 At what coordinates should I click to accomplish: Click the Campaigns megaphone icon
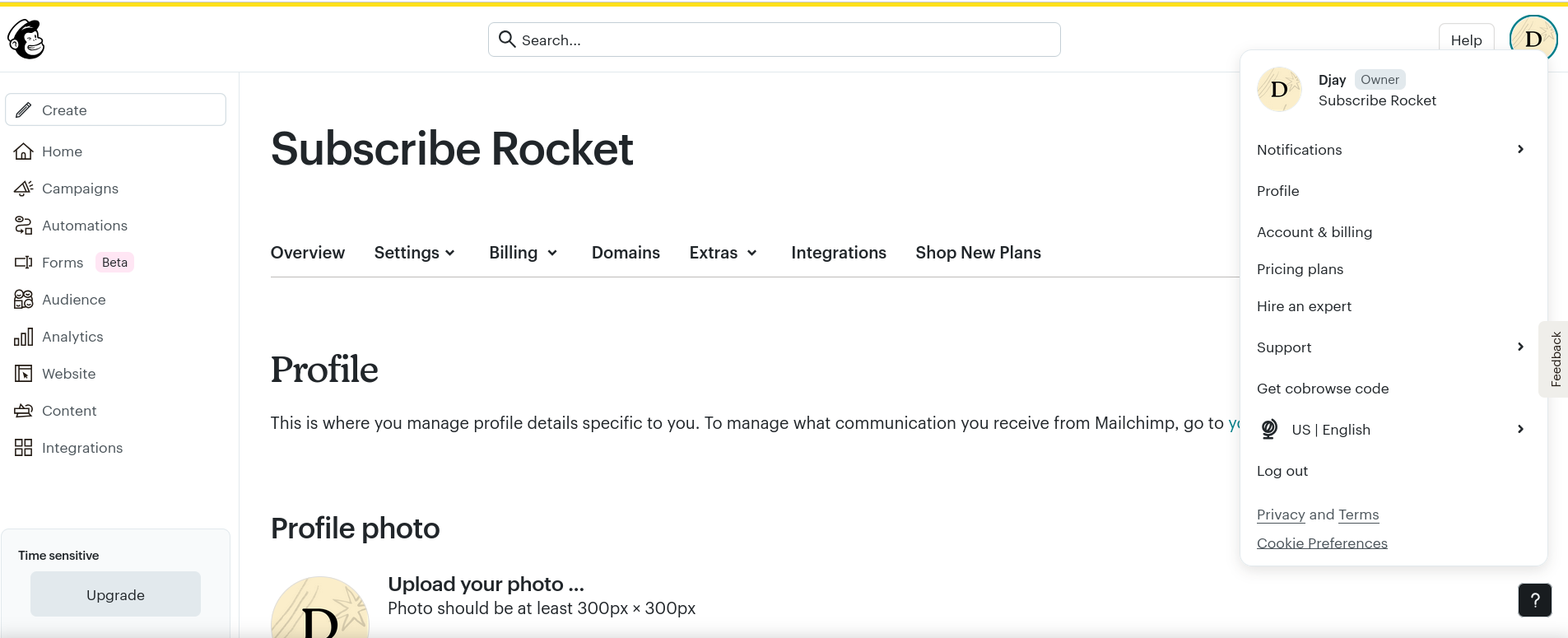(24, 189)
